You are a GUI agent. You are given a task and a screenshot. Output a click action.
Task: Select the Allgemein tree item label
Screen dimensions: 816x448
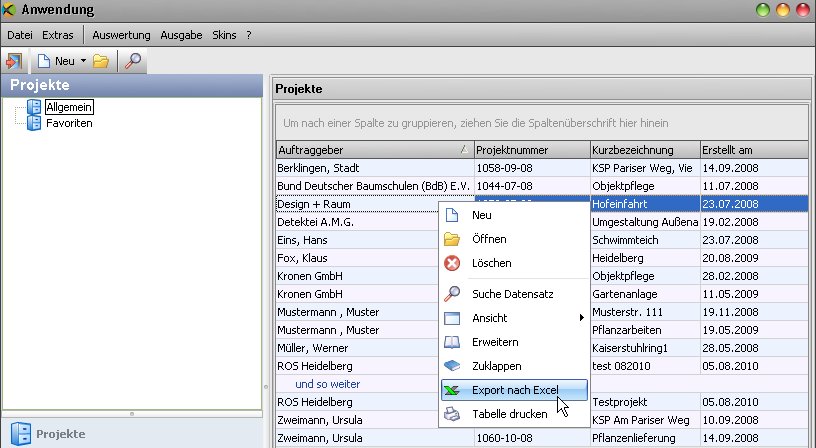[69, 107]
